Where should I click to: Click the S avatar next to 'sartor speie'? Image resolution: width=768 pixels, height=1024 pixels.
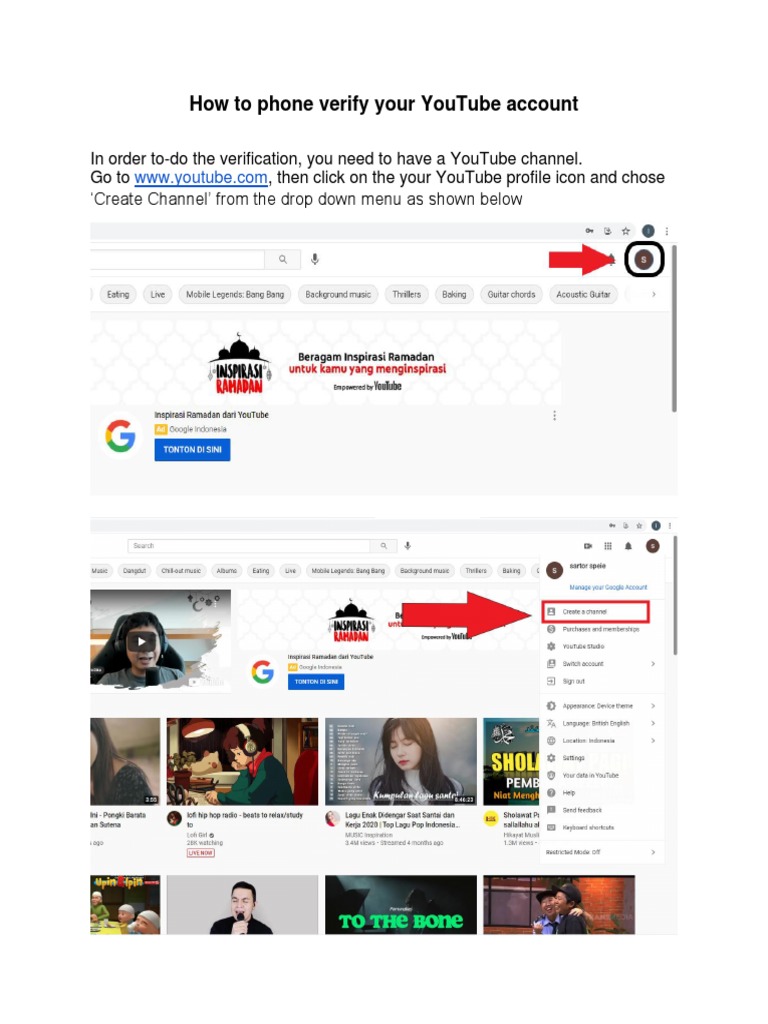click(x=554, y=570)
